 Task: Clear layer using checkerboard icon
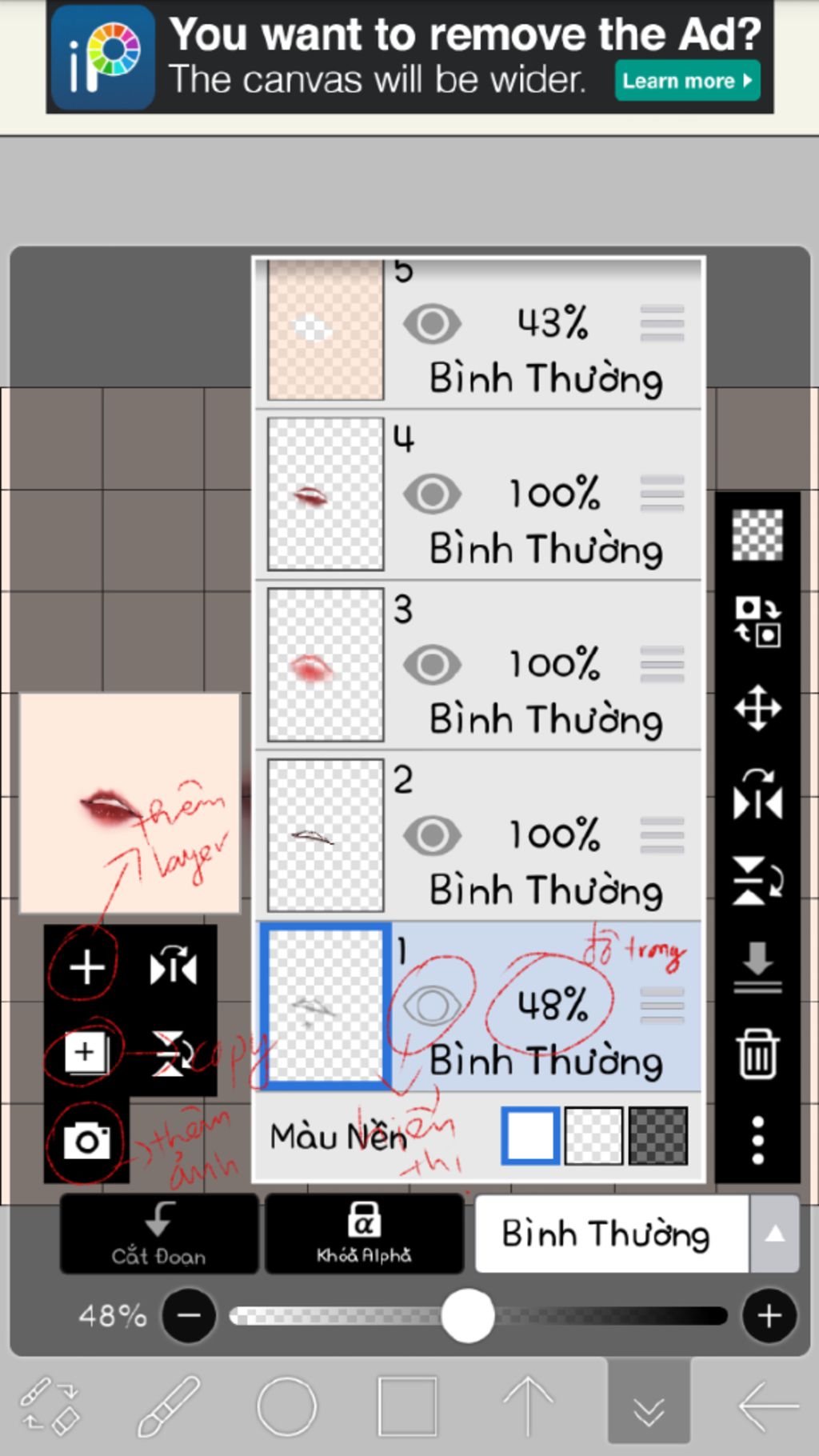757,534
